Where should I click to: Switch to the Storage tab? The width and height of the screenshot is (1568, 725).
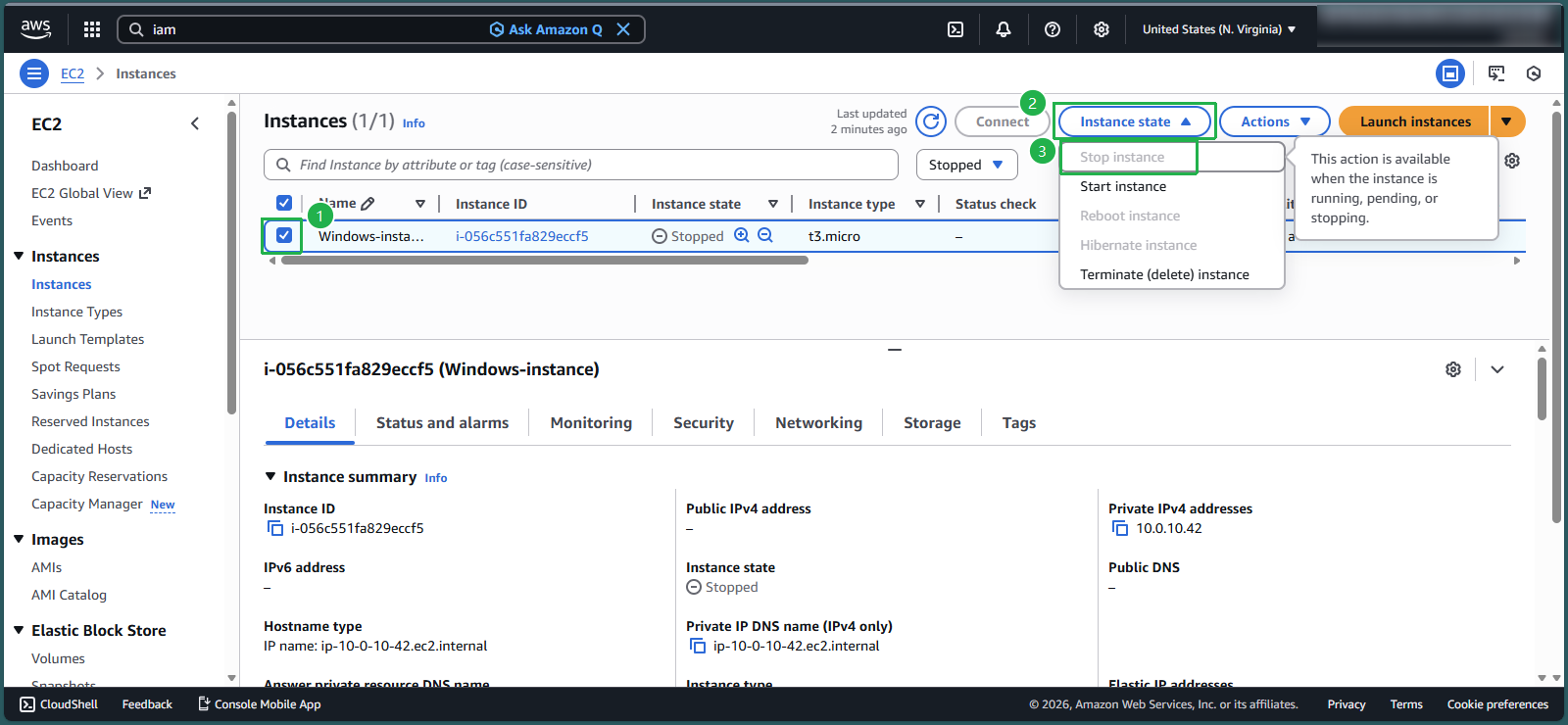932,423
